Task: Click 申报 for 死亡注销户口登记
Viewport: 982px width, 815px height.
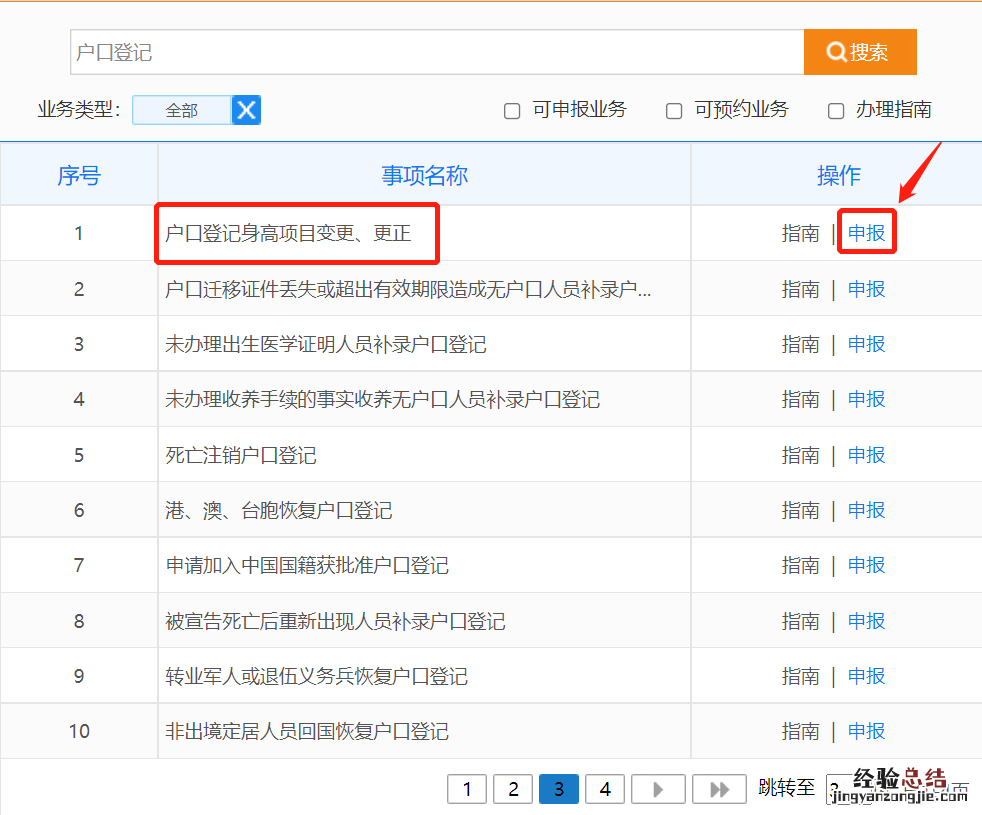Action: click(x=866, y=455)
